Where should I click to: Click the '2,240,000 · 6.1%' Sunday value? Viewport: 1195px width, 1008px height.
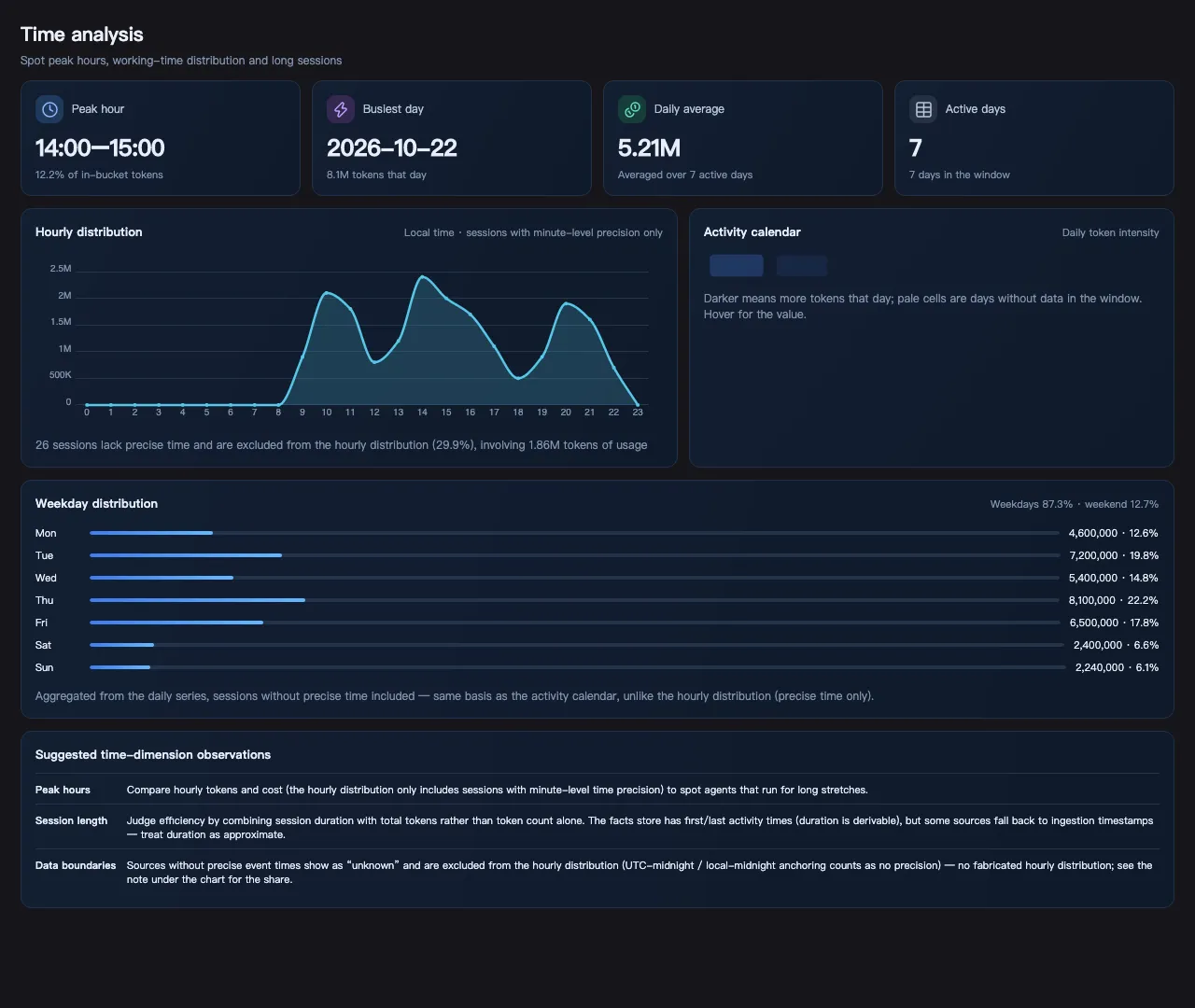click(1117, 667)
